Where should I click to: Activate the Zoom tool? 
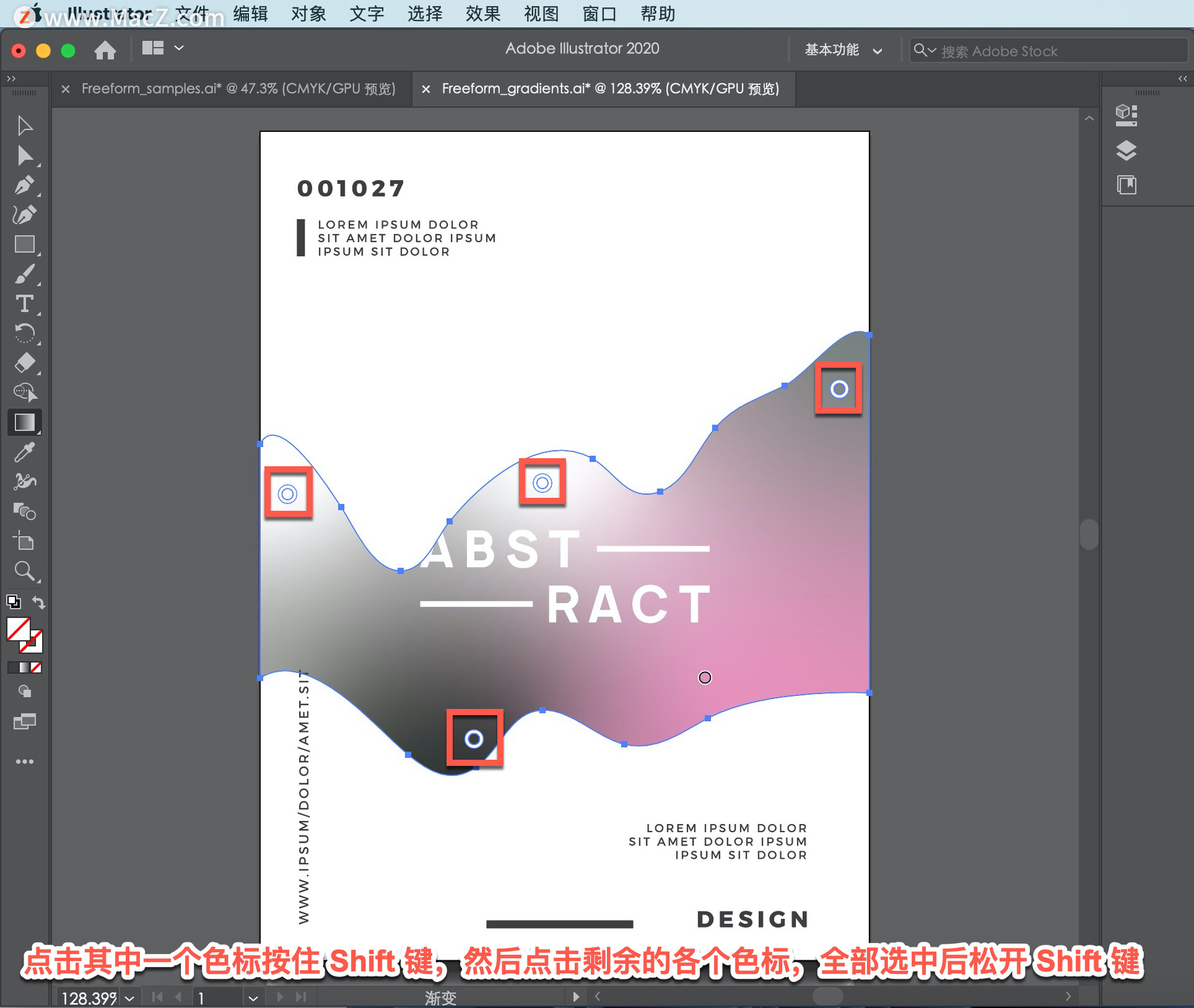[x=24, y=571]
